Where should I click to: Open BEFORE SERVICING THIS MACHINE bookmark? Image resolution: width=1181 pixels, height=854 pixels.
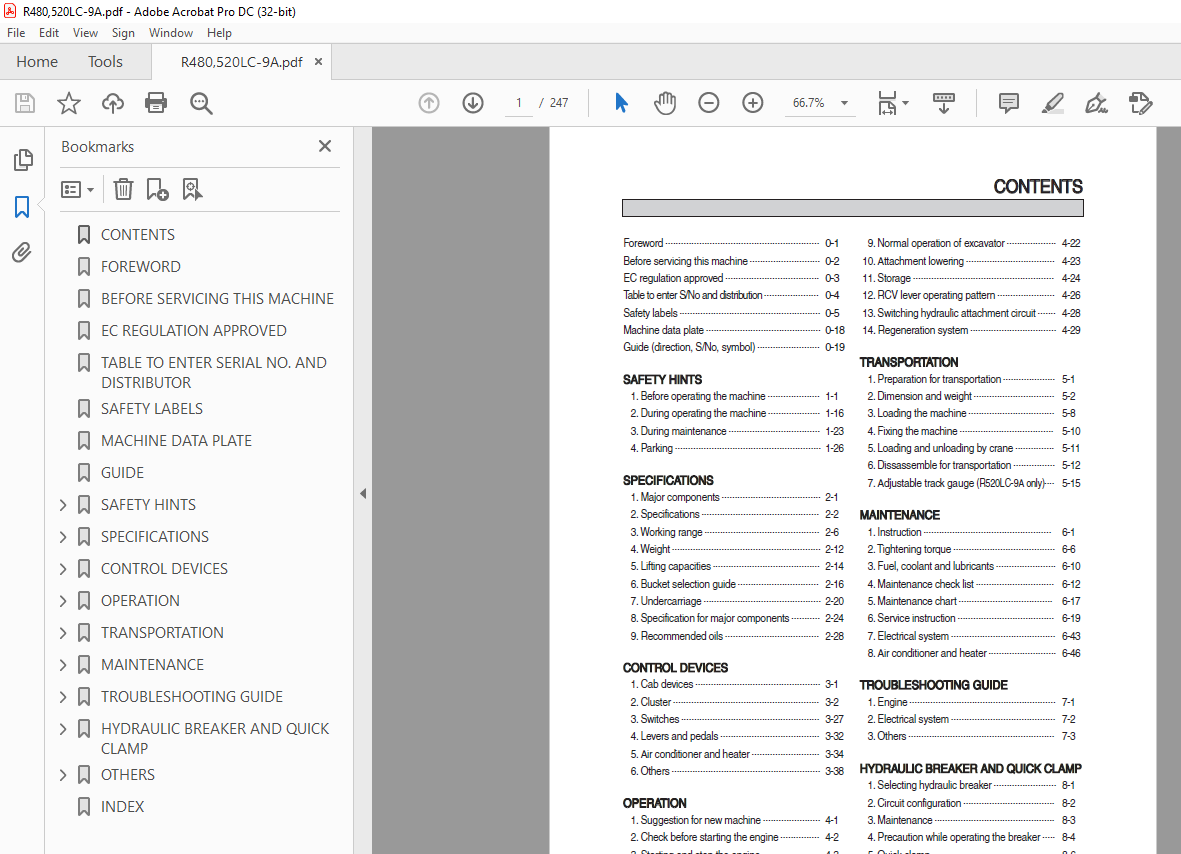218,299
